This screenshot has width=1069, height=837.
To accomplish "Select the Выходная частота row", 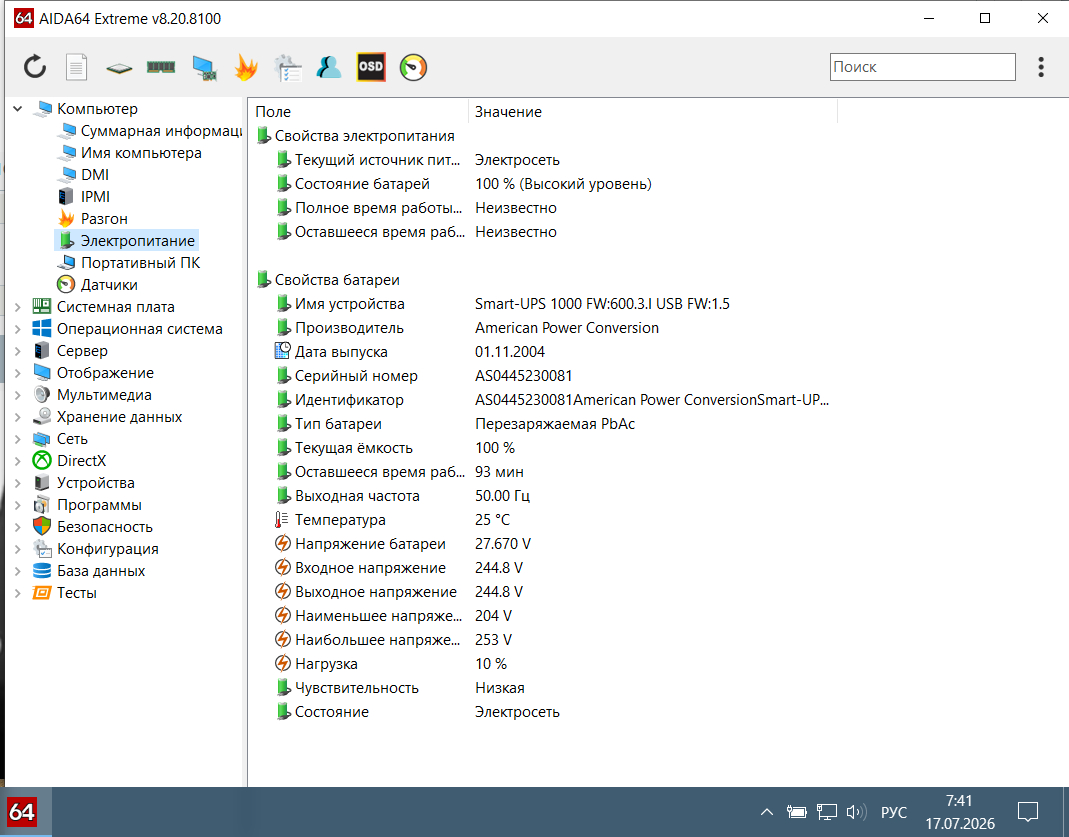I will click(x=402, y=496).
